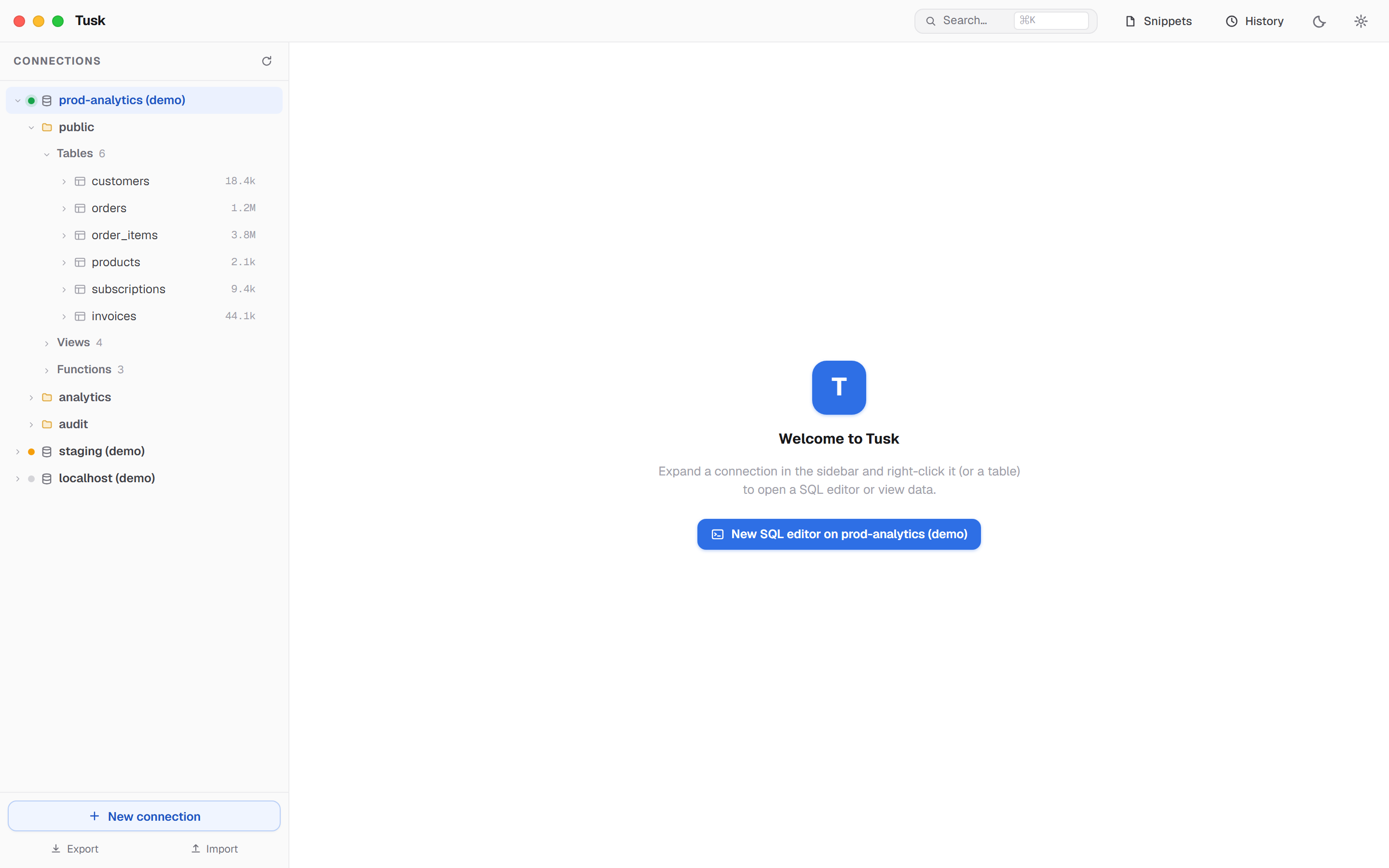Viewport: 1389px width, 868px height.
Task: Click the 44.1k row count
Action: coord(240,316)
